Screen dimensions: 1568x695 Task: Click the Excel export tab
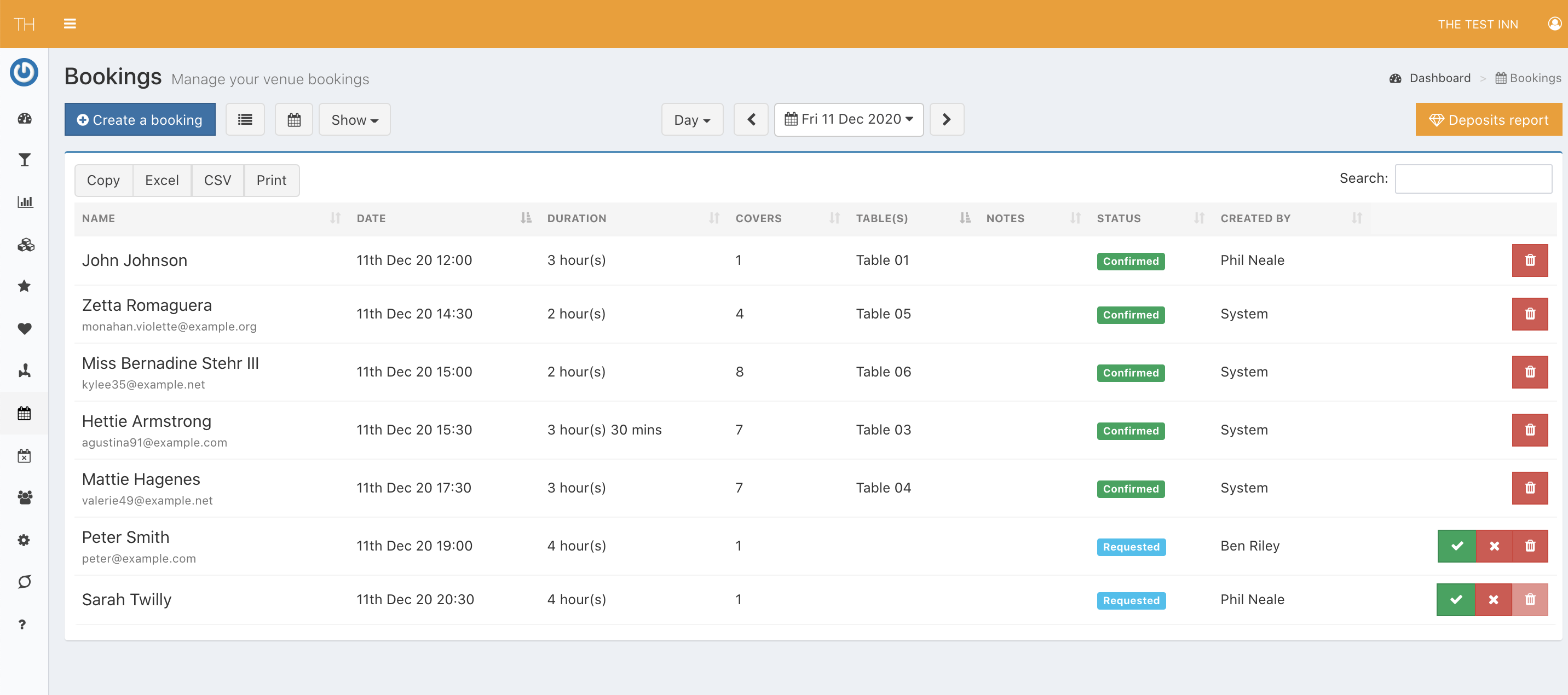(162, 180)
